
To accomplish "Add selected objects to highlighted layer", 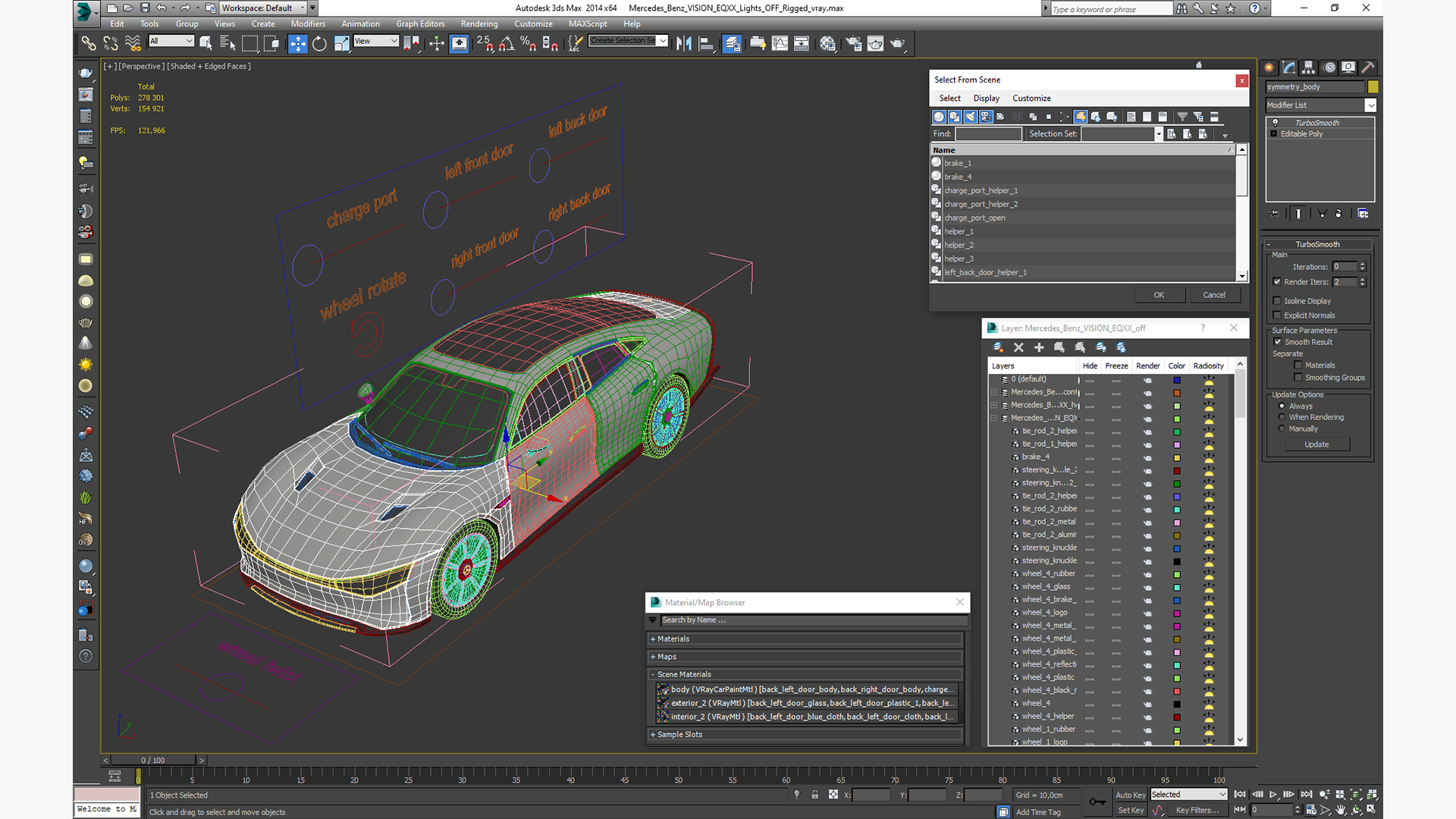I will coord(1039,347).
